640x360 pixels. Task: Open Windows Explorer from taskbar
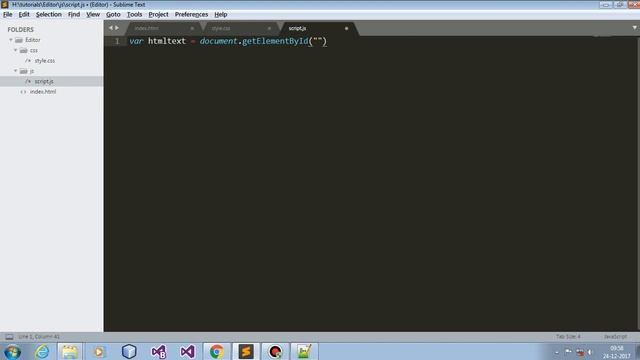pyautogui.click(x=70, y=352)
